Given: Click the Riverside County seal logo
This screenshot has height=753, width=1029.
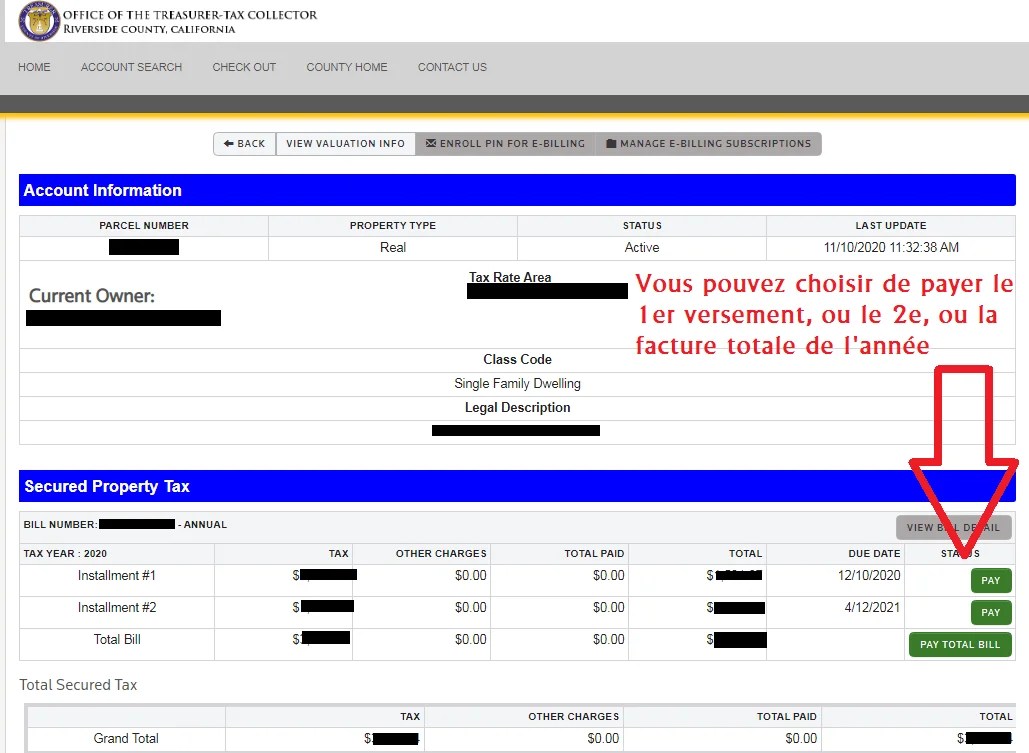Looking at the screenshot, I should pos(38,21).
